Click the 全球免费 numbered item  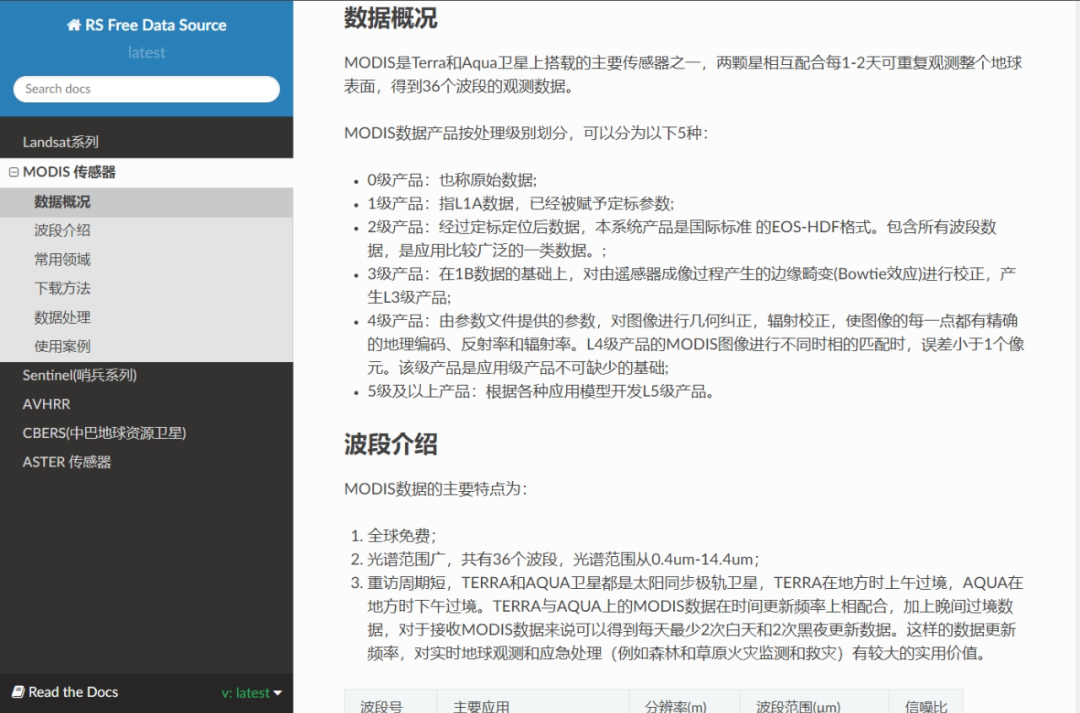[402, 535]
